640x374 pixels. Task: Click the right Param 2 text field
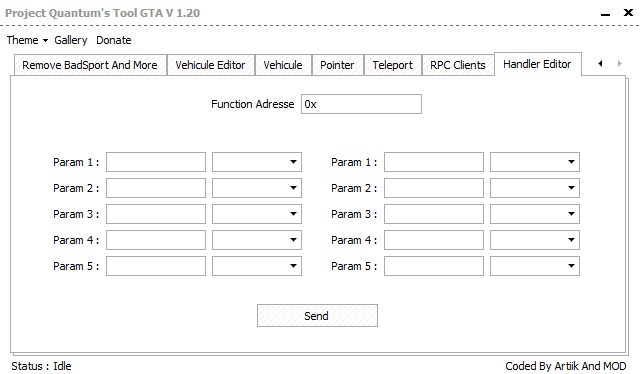tap(434, 188)
